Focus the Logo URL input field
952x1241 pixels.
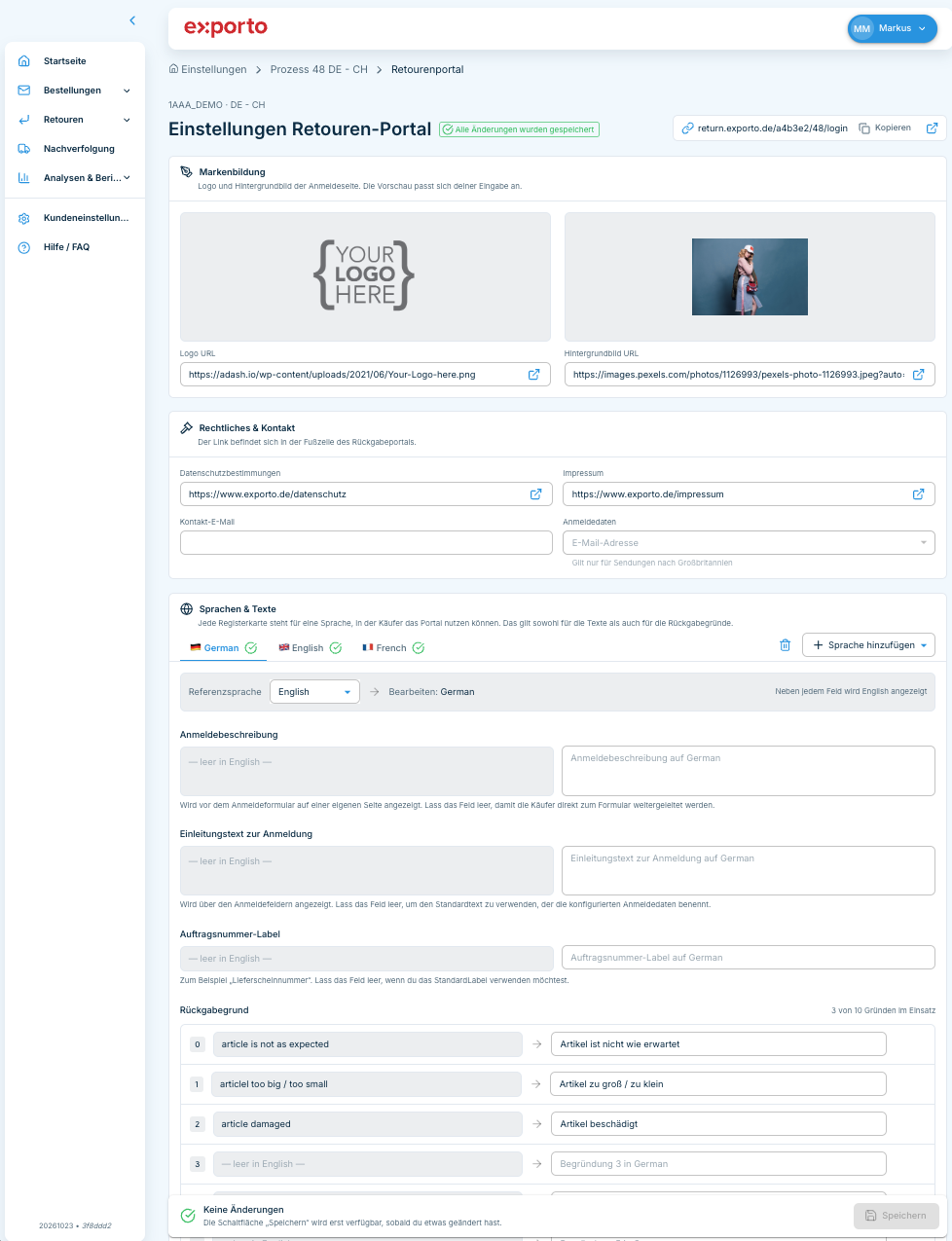pos(365,375)
